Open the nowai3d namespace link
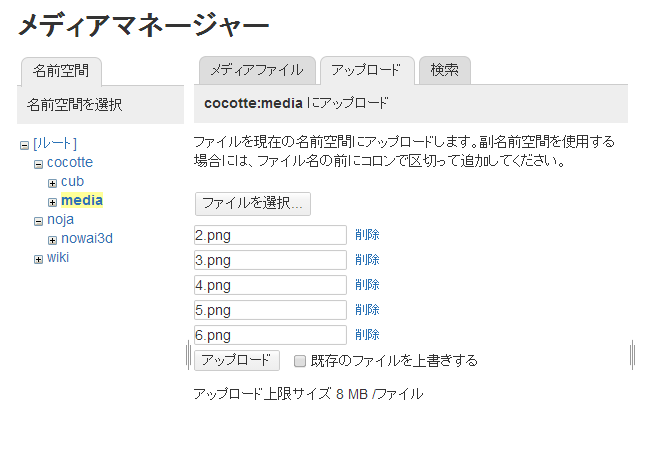The height and width of the screenshot is (457, 652). 87,238
